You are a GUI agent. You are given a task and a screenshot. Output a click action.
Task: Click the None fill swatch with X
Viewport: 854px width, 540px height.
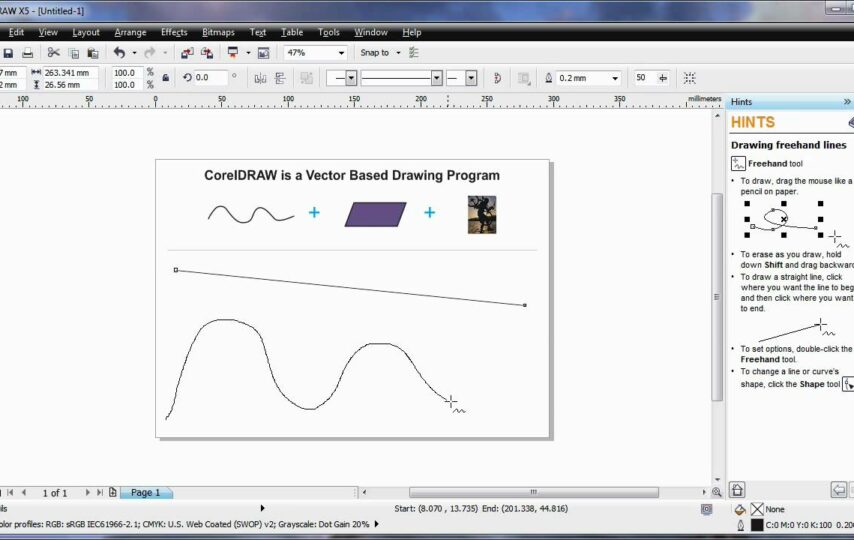757,509
